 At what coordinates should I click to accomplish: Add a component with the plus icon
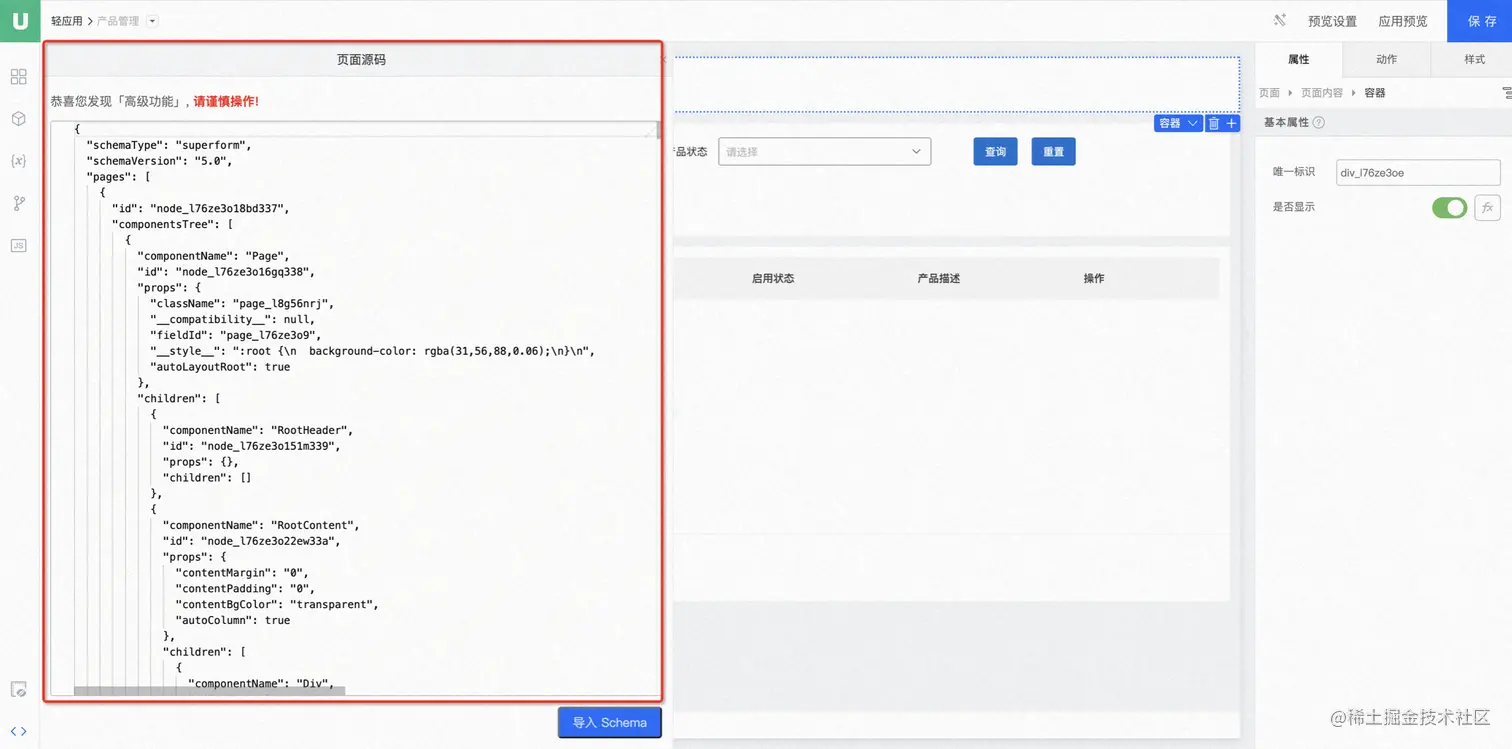coord(1232,123)
